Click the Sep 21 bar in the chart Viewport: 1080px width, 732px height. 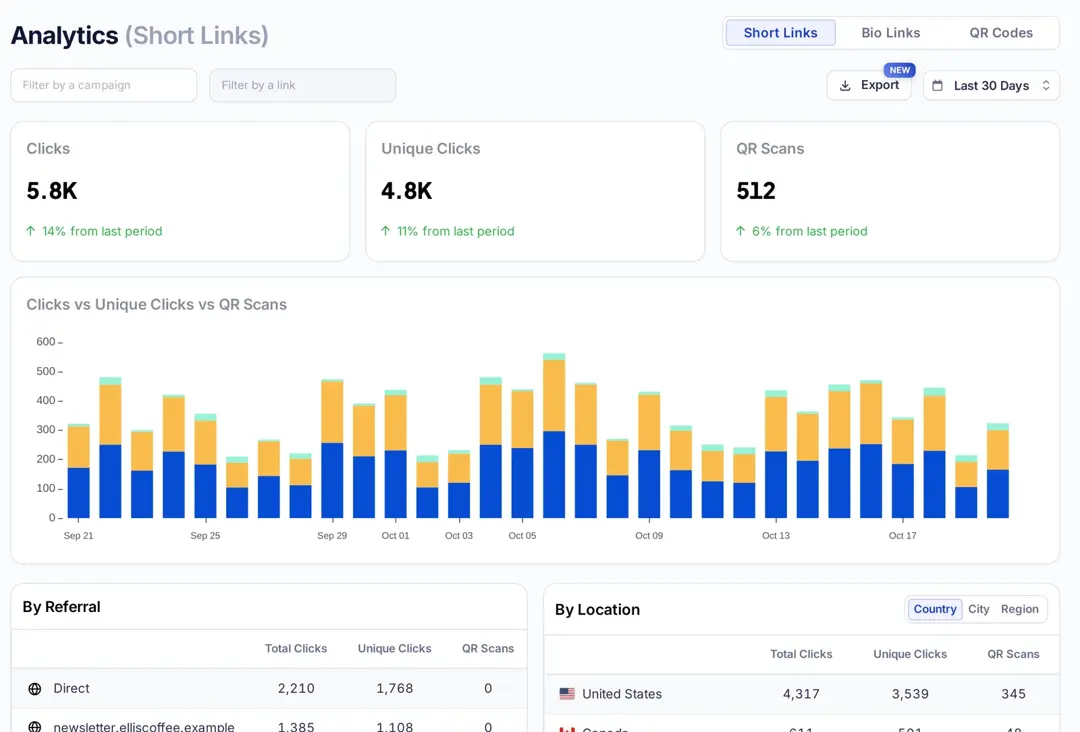coord(79,470)
